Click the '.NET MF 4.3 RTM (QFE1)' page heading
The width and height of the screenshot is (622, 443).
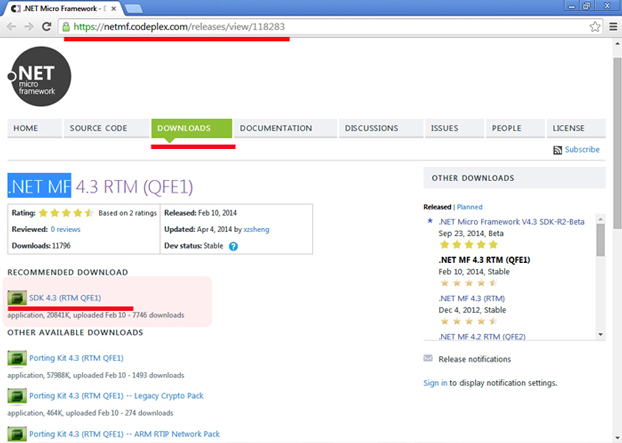click(x=100, y=186)
